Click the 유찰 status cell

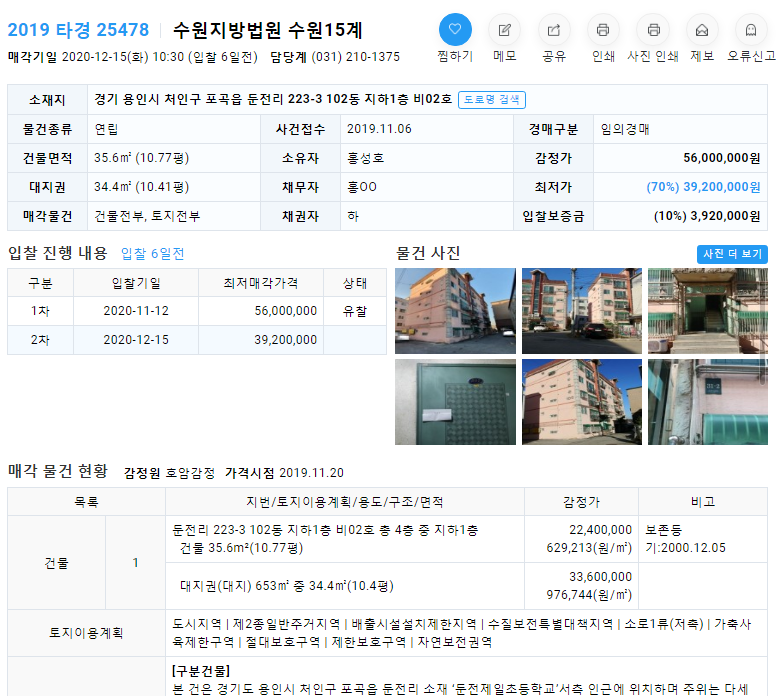tap(355, 311)
